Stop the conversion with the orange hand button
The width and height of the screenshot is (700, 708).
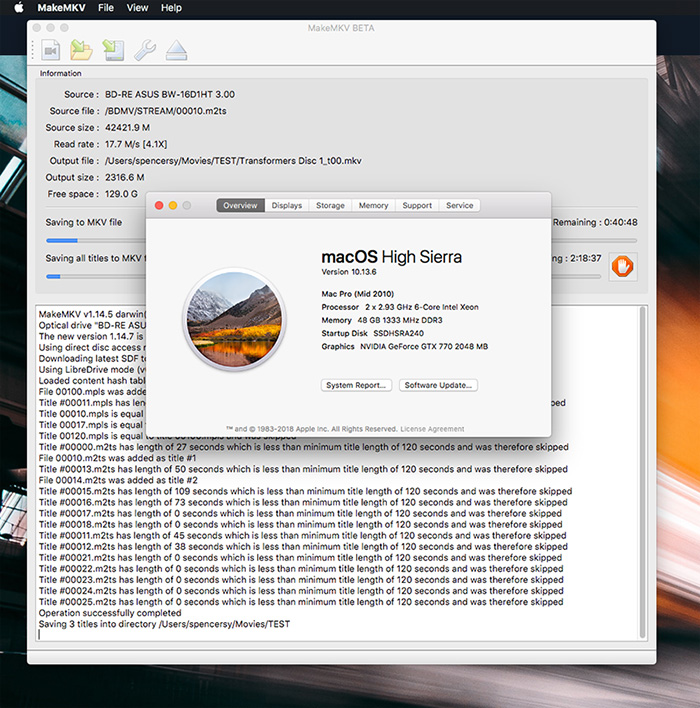point(623,266)
